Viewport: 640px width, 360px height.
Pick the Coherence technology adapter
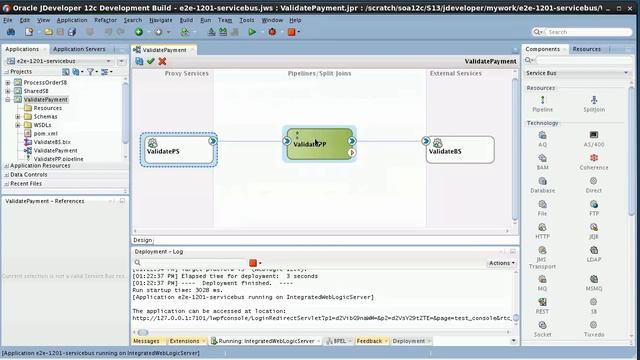click(x=594, y=162)
